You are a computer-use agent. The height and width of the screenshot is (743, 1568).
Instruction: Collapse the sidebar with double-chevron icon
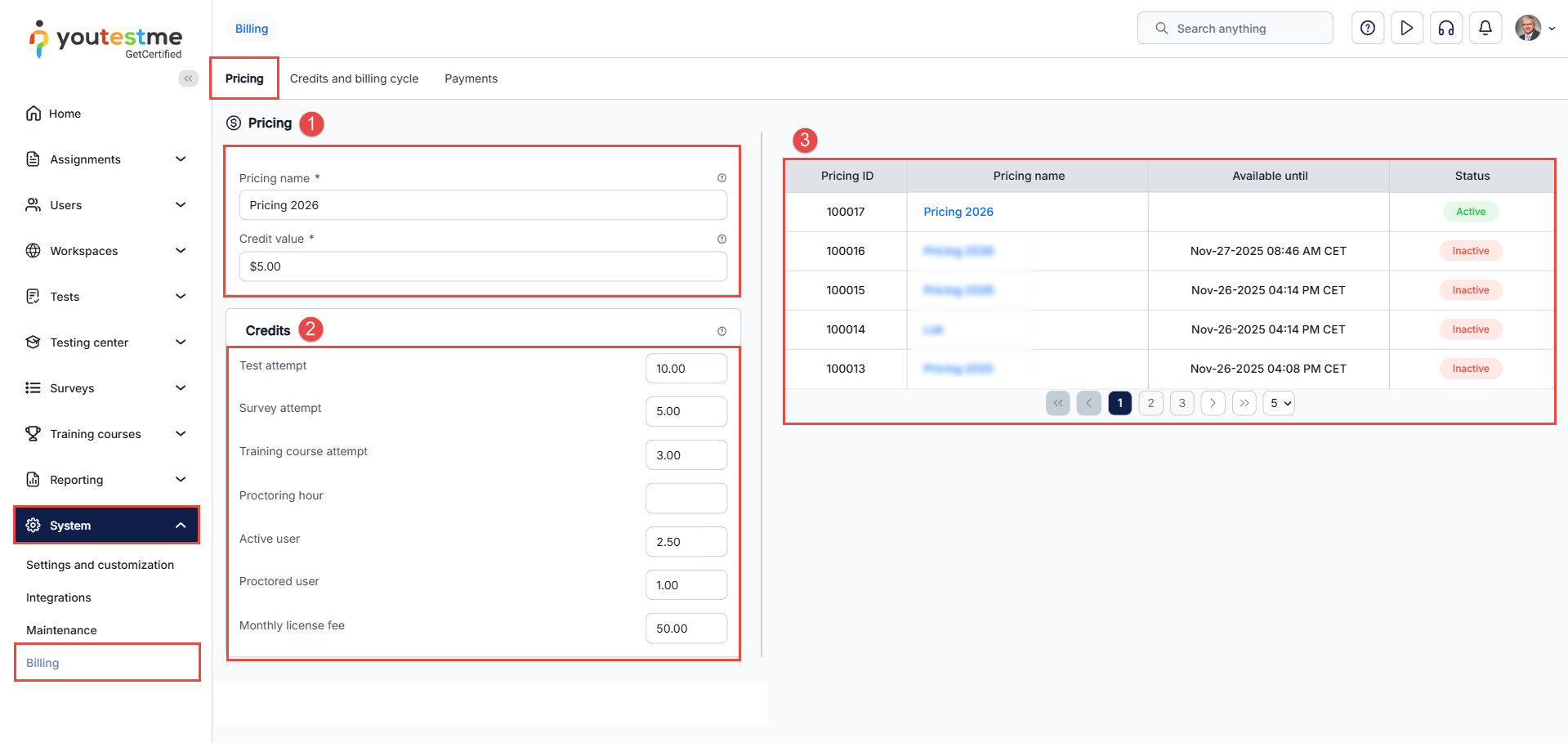(188, 78)
